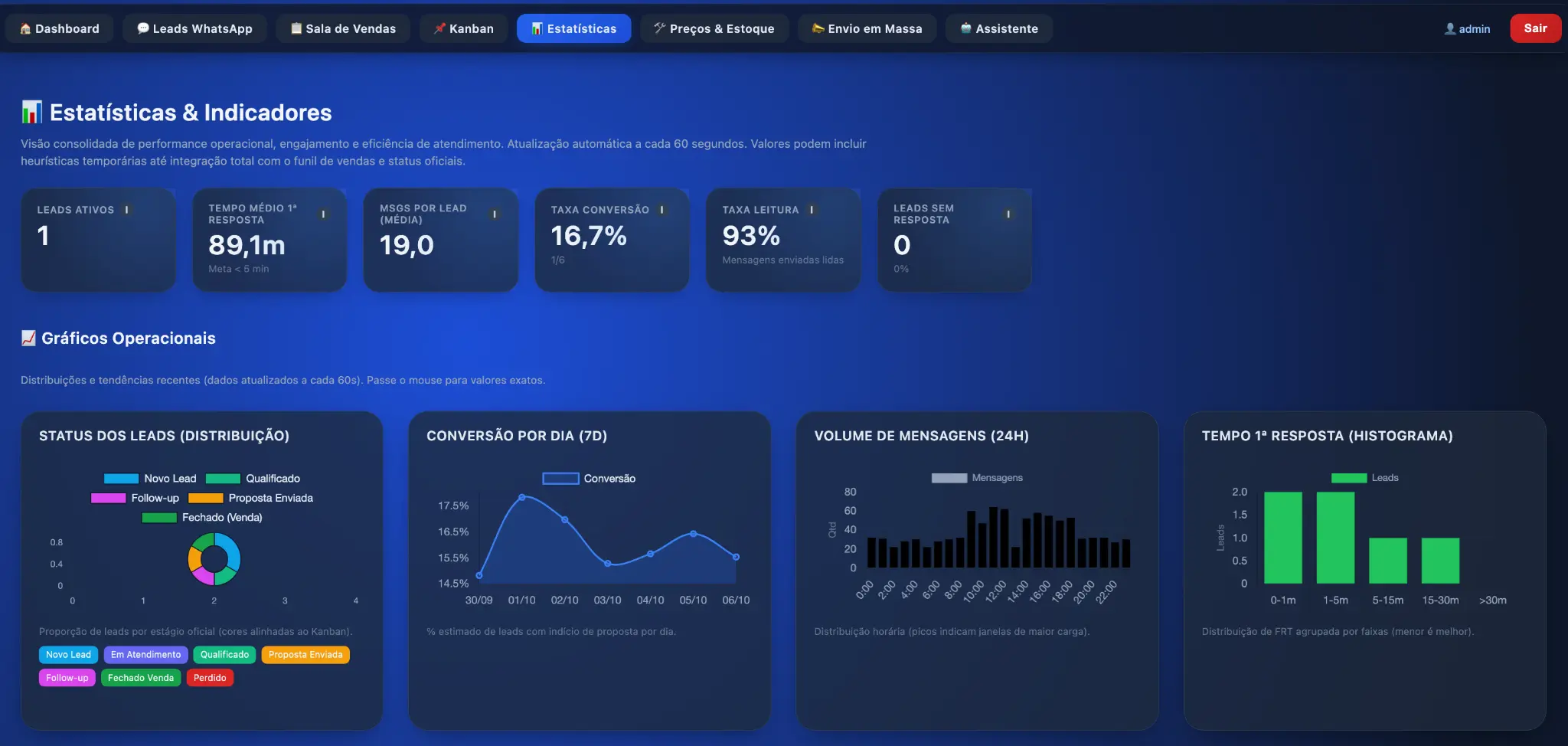1568x746 pixels.
Task: Toggle Conversão dataset legend in line chart
Action: pyautogui.click(x=589, y=479)
